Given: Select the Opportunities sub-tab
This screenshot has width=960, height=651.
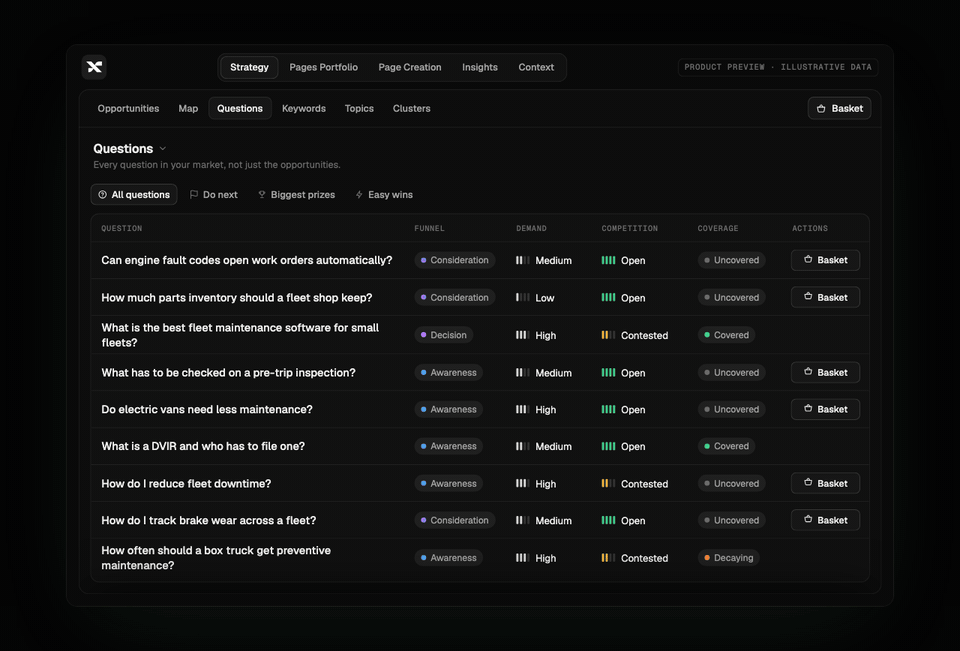Looking at the screenshot, I should [x=128, y=108].
